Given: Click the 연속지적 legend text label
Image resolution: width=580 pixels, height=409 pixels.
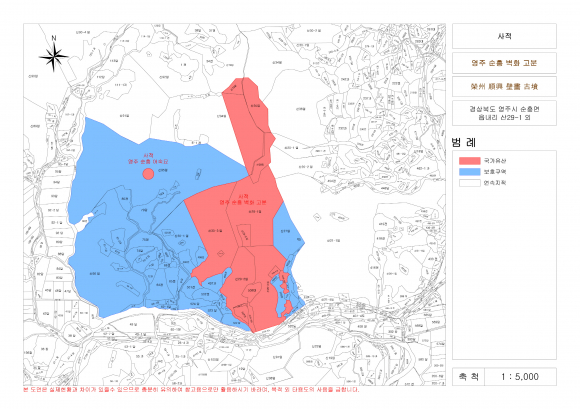Looking at the screenshot, I should (x=495, y=183).
